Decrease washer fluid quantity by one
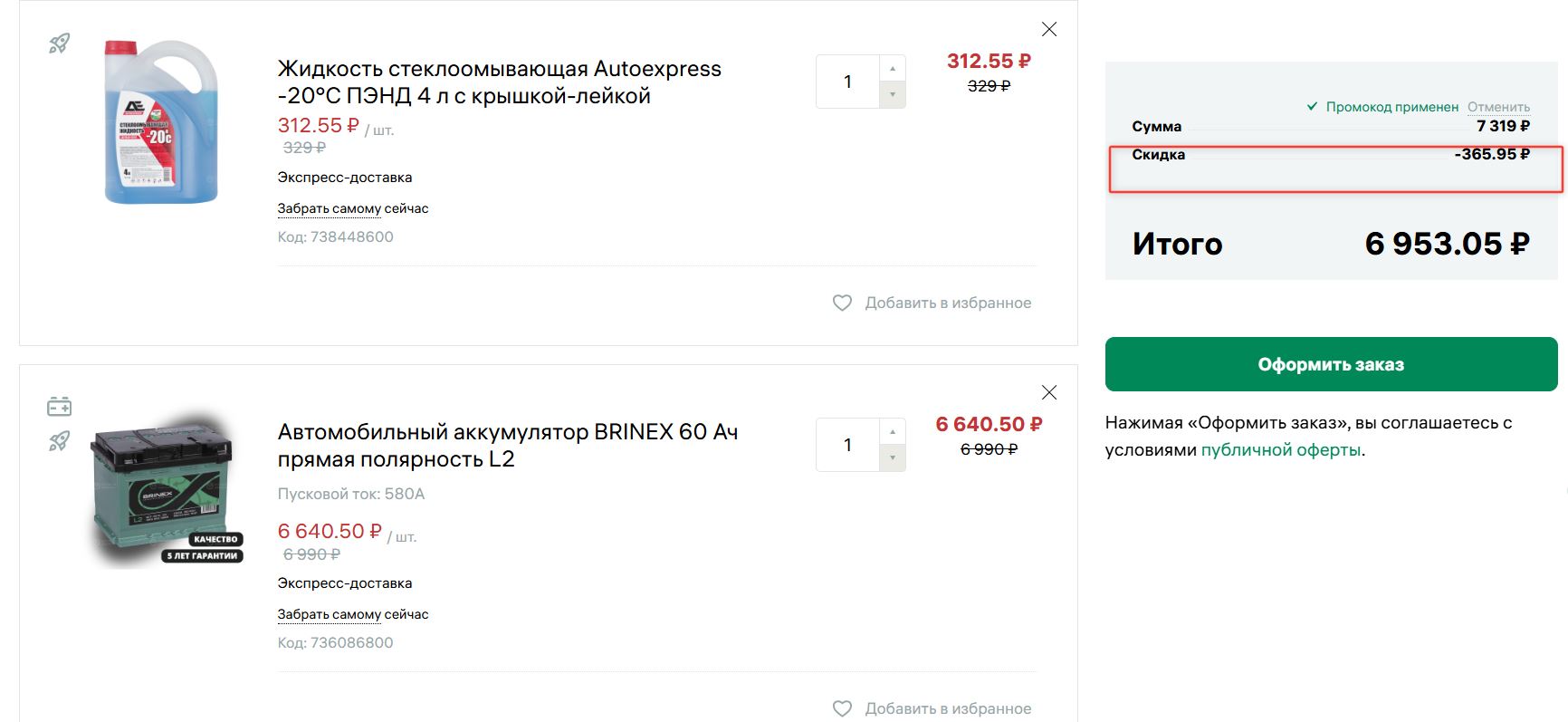Screen dimensions: 1568x722 point(893,94)
